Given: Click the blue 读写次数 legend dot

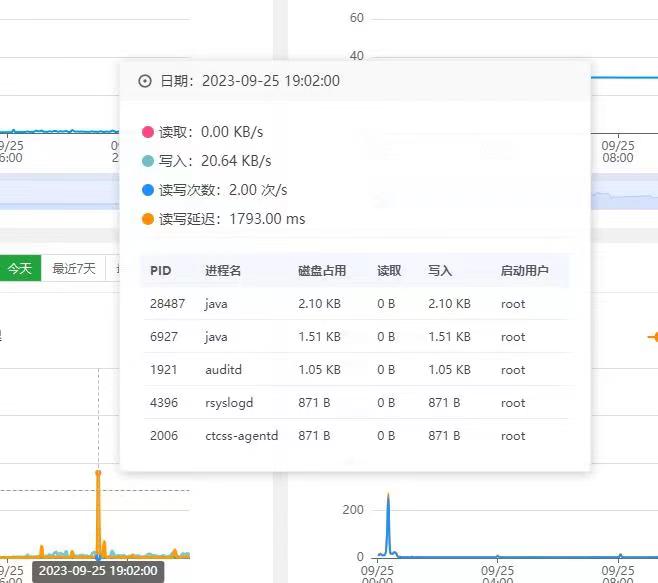Looking at the screenshot, I should (148, 190).
